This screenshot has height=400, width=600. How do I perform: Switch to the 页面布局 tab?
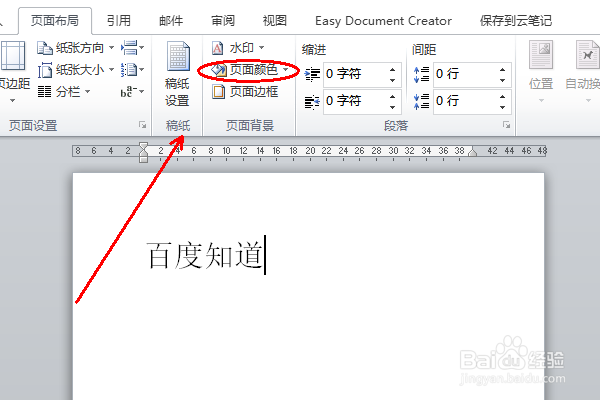55,21
